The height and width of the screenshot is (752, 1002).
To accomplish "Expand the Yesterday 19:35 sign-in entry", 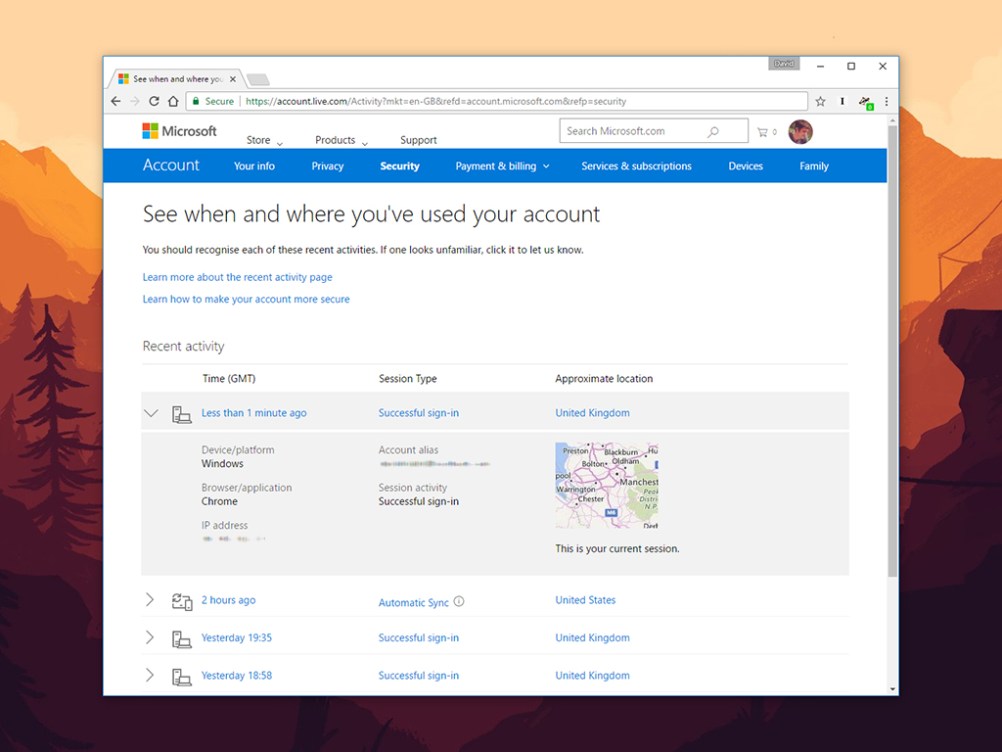I will [150, 637].
